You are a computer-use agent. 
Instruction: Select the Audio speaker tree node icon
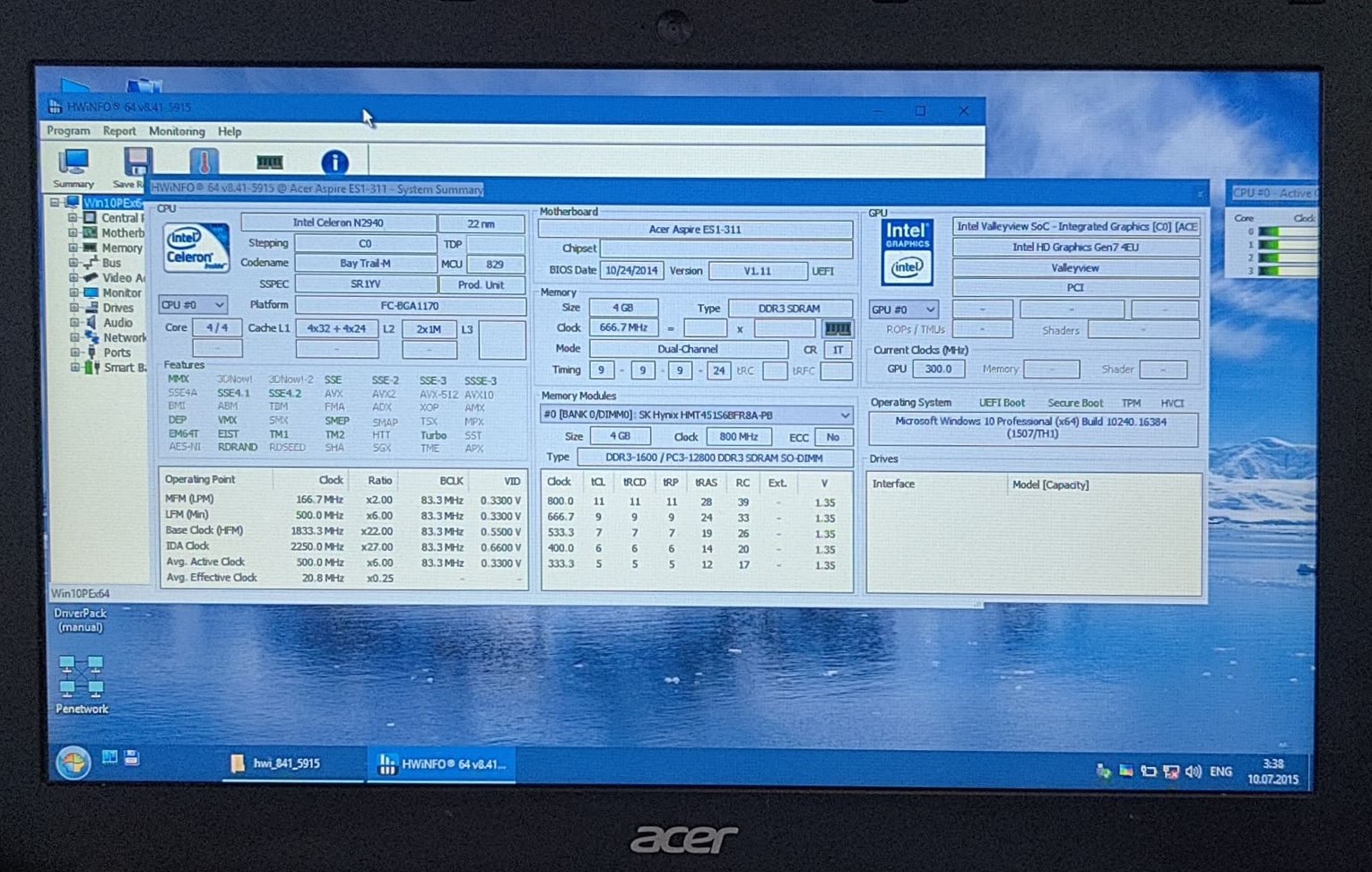90,322
